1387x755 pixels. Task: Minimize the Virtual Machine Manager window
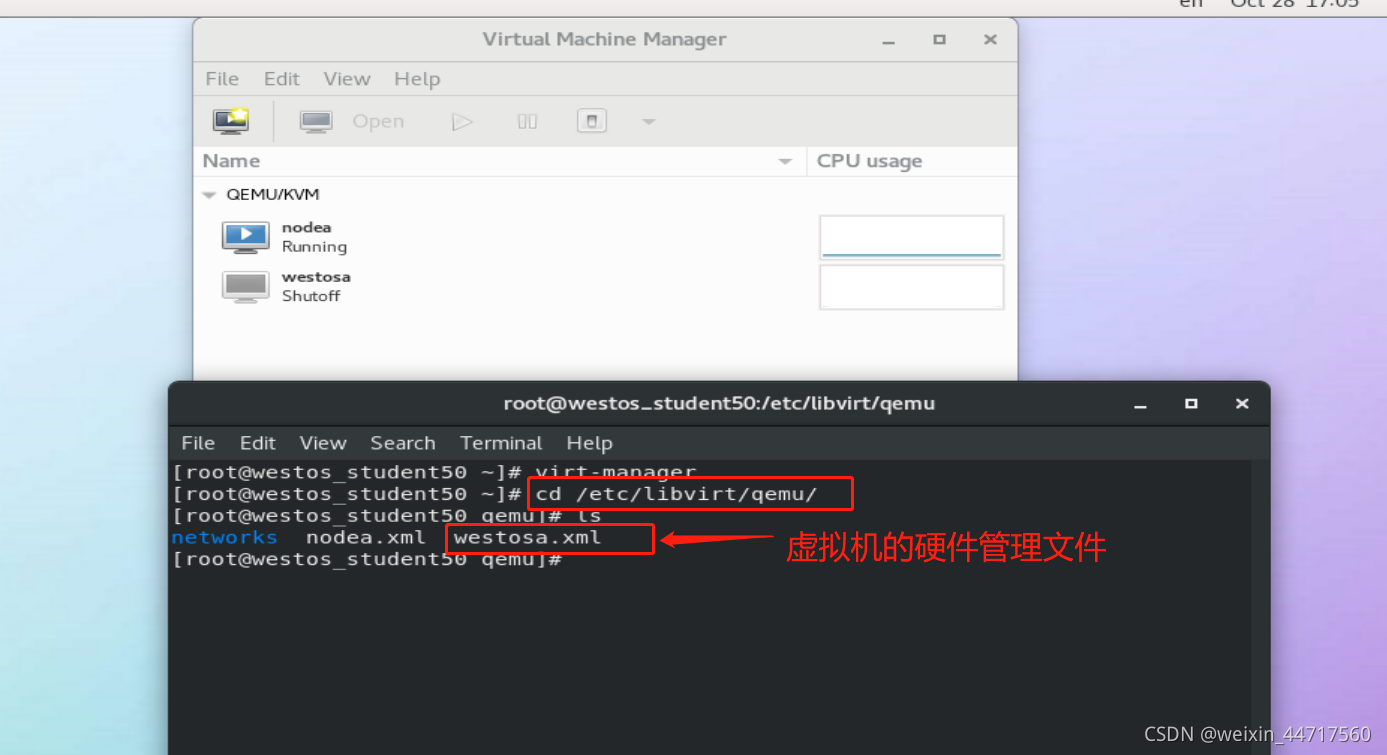(888, 40)
